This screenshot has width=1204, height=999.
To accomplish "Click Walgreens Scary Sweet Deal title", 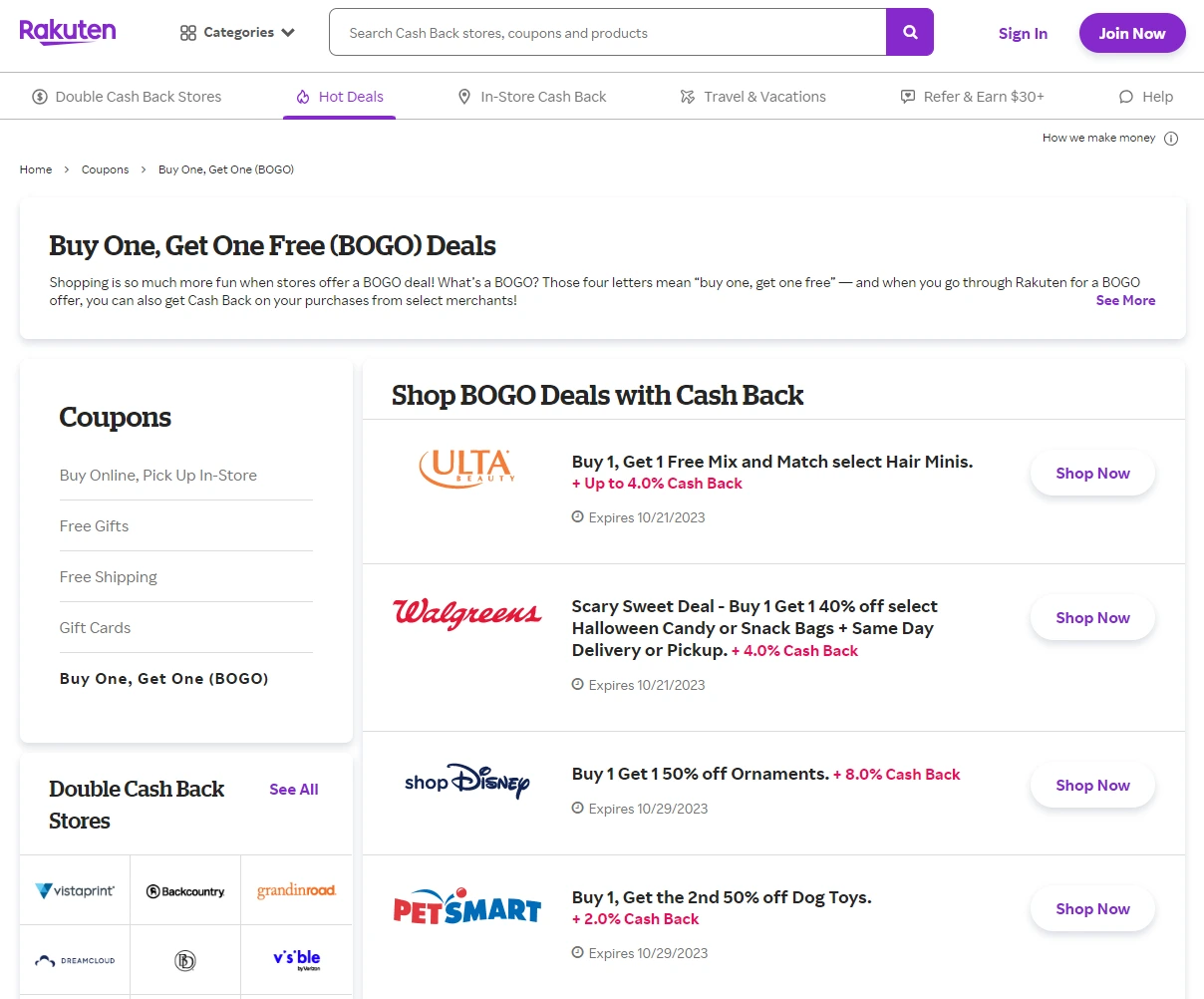I will tap(754, 628).
